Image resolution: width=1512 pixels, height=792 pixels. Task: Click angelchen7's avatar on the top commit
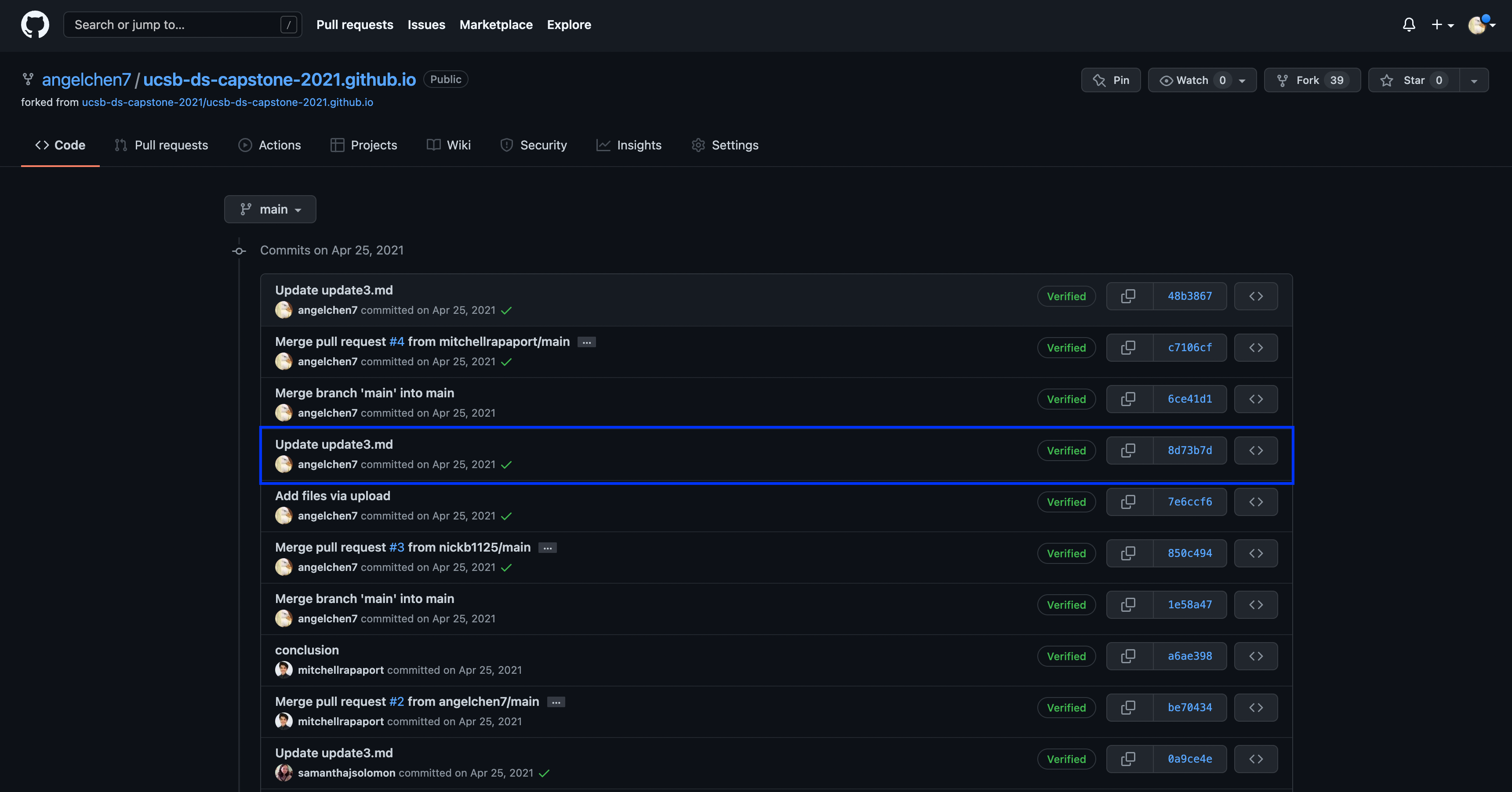click(x=283, y=310)
